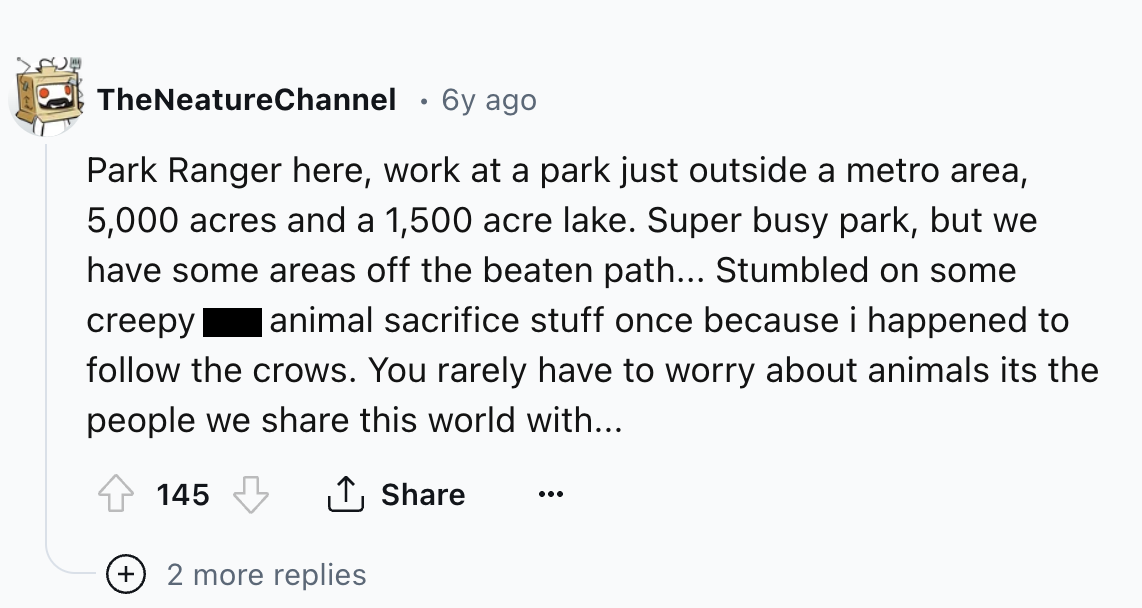Expand "2 more replies"
Image resolution: width=1142 pixels, height=608 pixels.
[266, 575]
